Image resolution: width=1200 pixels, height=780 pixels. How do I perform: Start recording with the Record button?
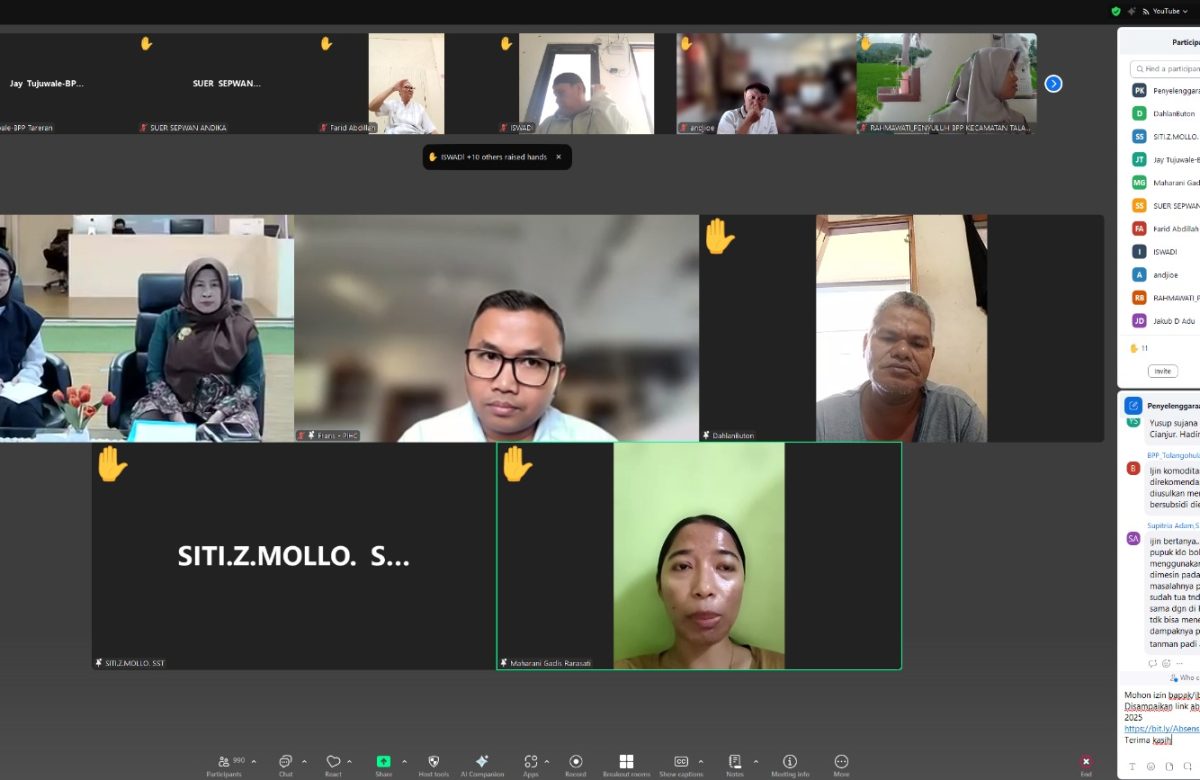click(x=575, y=762)
